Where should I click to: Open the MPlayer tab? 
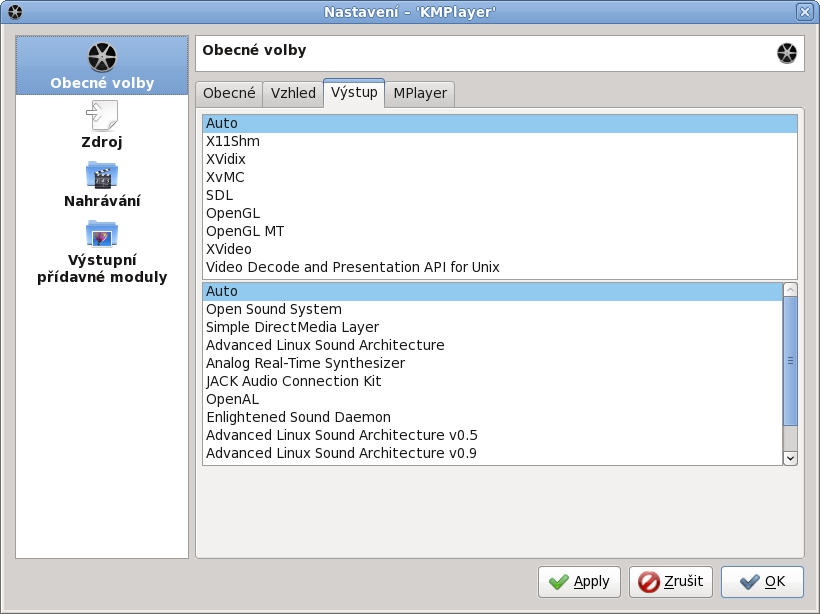[x=421, y=94]
